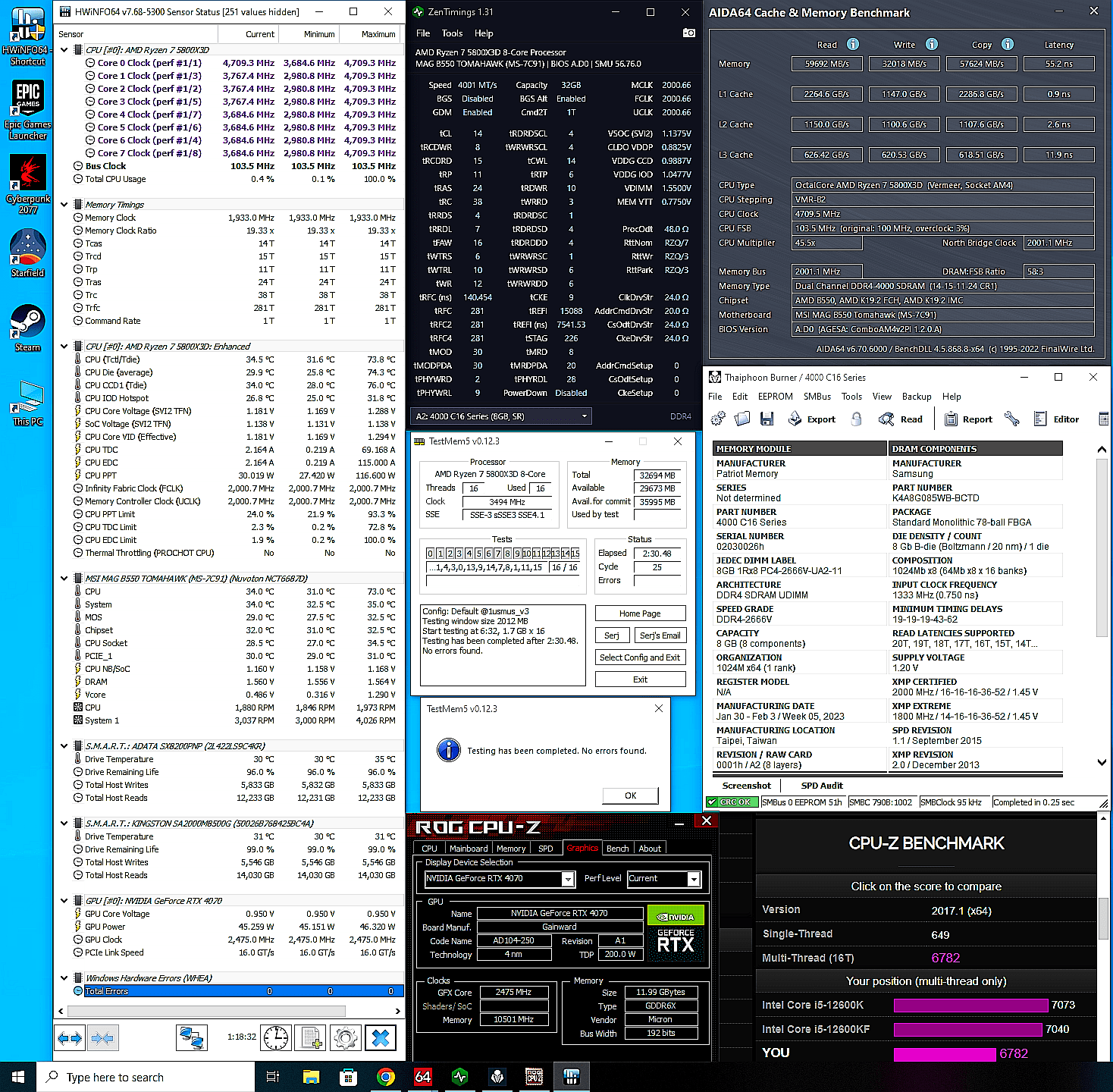Reset HWiNFO min/max with clock icon
Image resolution: width=1113 pixels, height=1092 pixels.
tap(275, 1038)
